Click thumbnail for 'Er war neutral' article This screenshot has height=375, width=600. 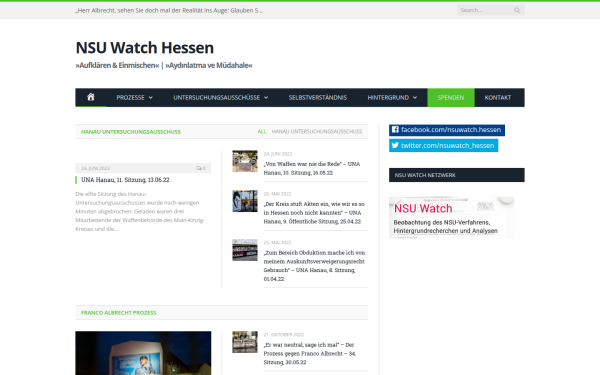pos(245,342)
